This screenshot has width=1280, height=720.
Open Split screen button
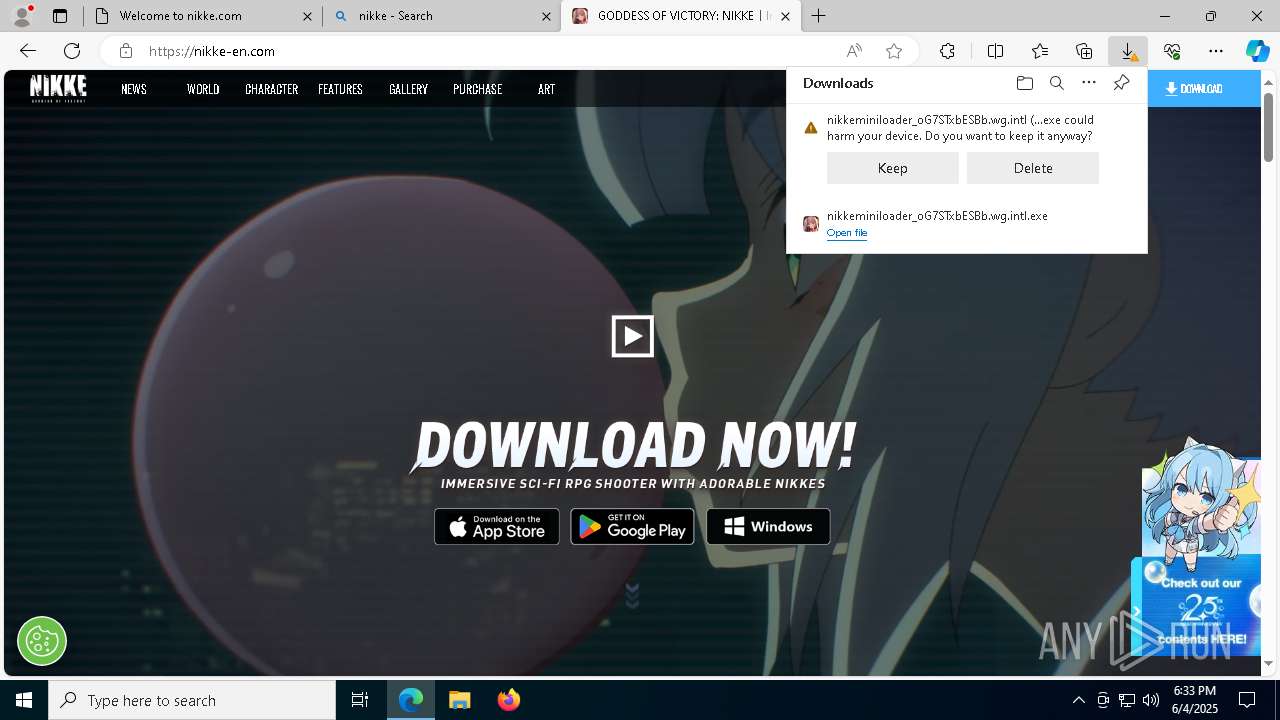995,51
